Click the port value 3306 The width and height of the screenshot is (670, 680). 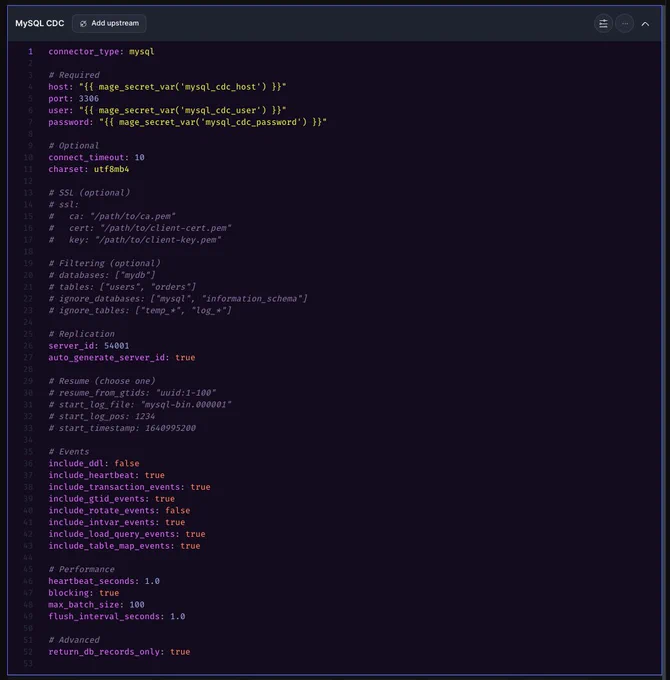point(88,98)
